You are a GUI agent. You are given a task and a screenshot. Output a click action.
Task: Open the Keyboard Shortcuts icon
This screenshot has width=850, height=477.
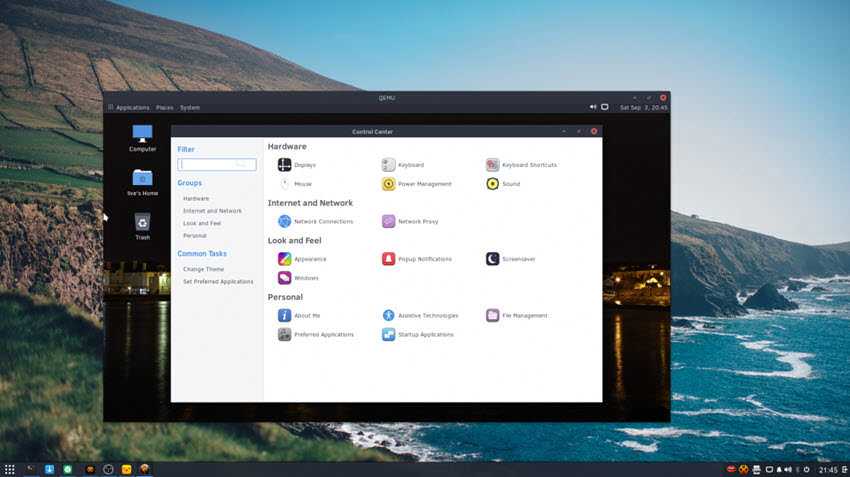[x=492, y=165]
